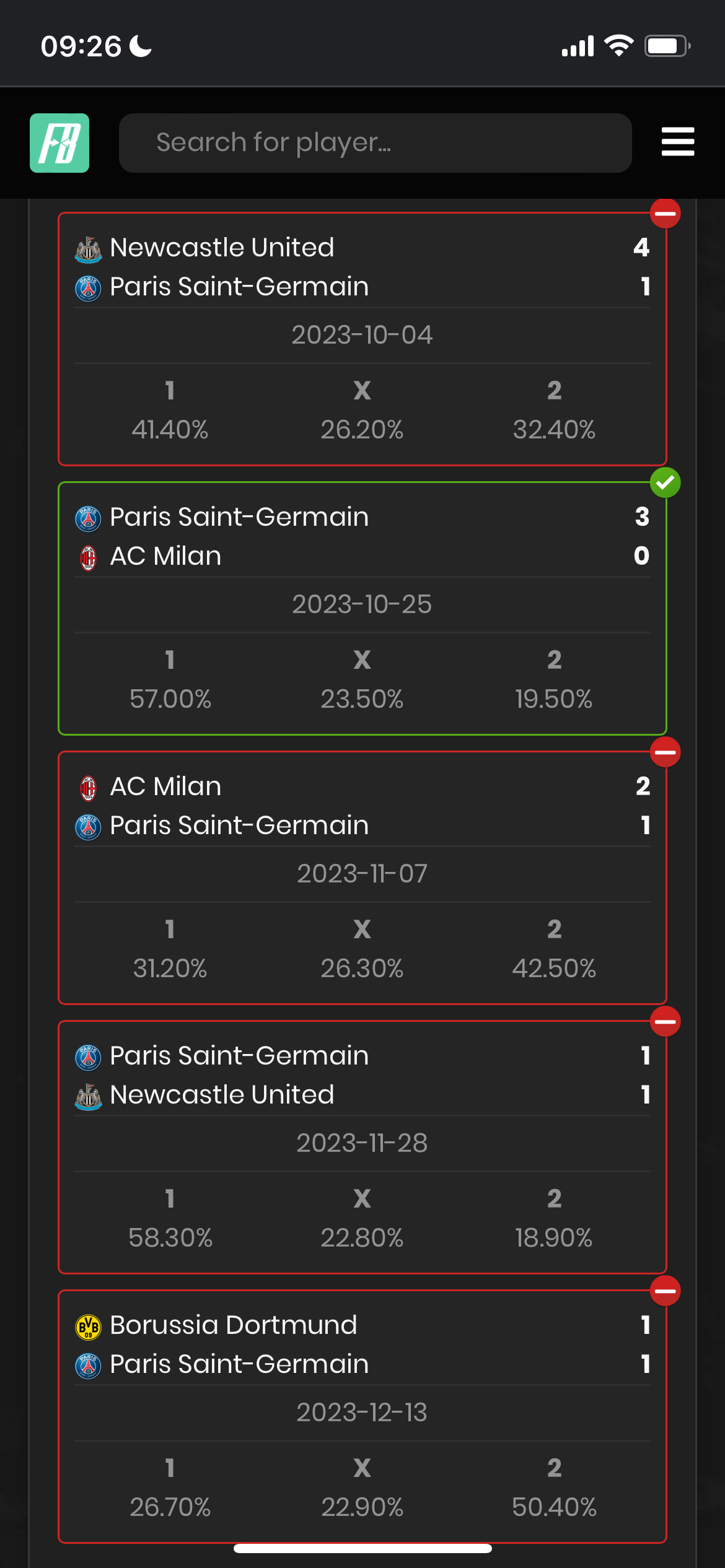Tap Newcastle United crest in first match
Viewport: 725px width, 1568px height.
pyautogui.click(x=88, y=249)
